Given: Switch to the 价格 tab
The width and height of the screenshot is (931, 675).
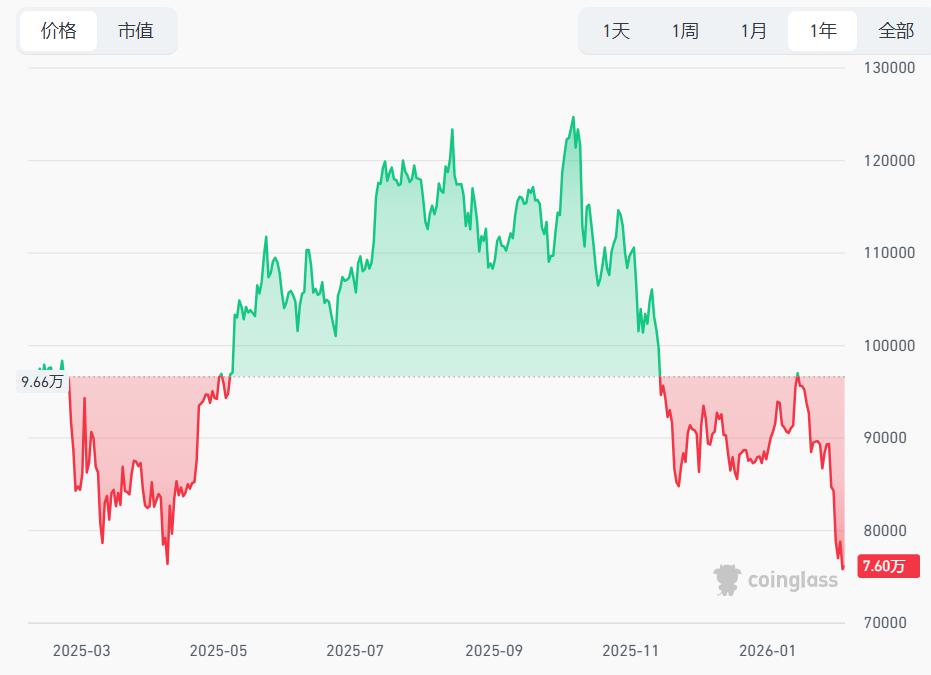Looking at the screenshot, I should coord(59,31).
